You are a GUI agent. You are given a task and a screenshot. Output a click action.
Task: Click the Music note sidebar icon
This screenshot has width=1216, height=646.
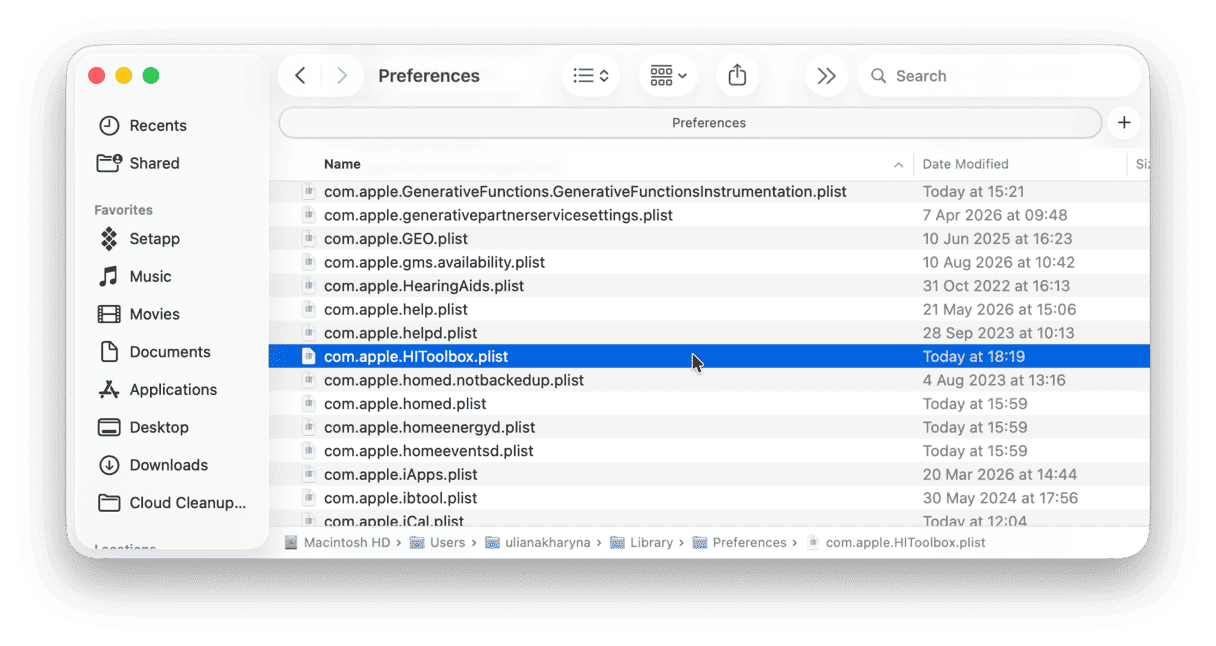click(109, 277)
